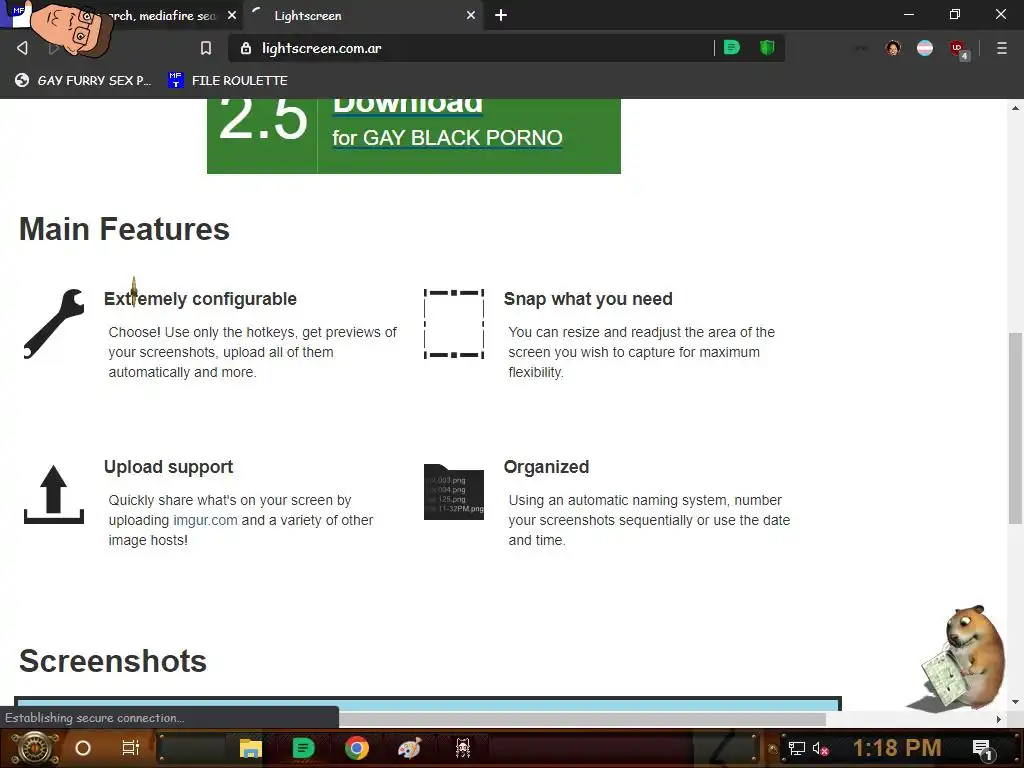This screenshot has width=1024, height=768.
Task: Open the green shield icon in address bar
Action: coord(767,48)
